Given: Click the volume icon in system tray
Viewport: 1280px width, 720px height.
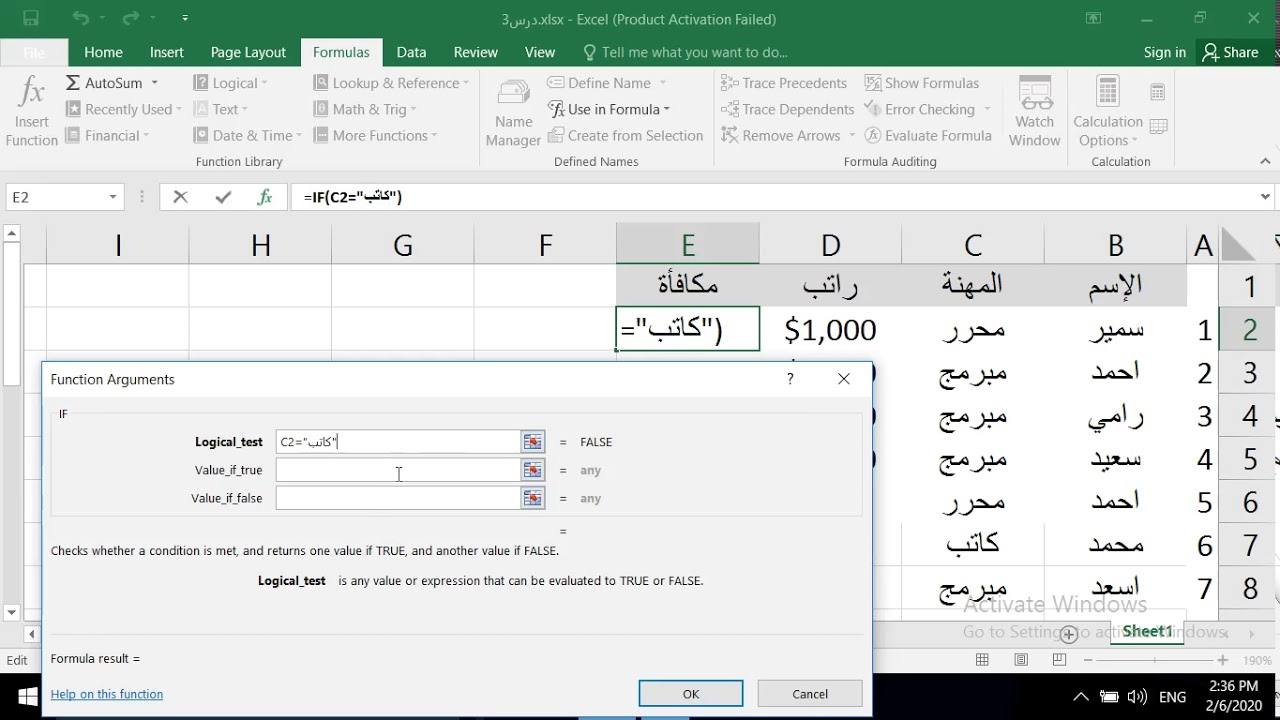Looking at the screenshot, I should coord(1137,697).
